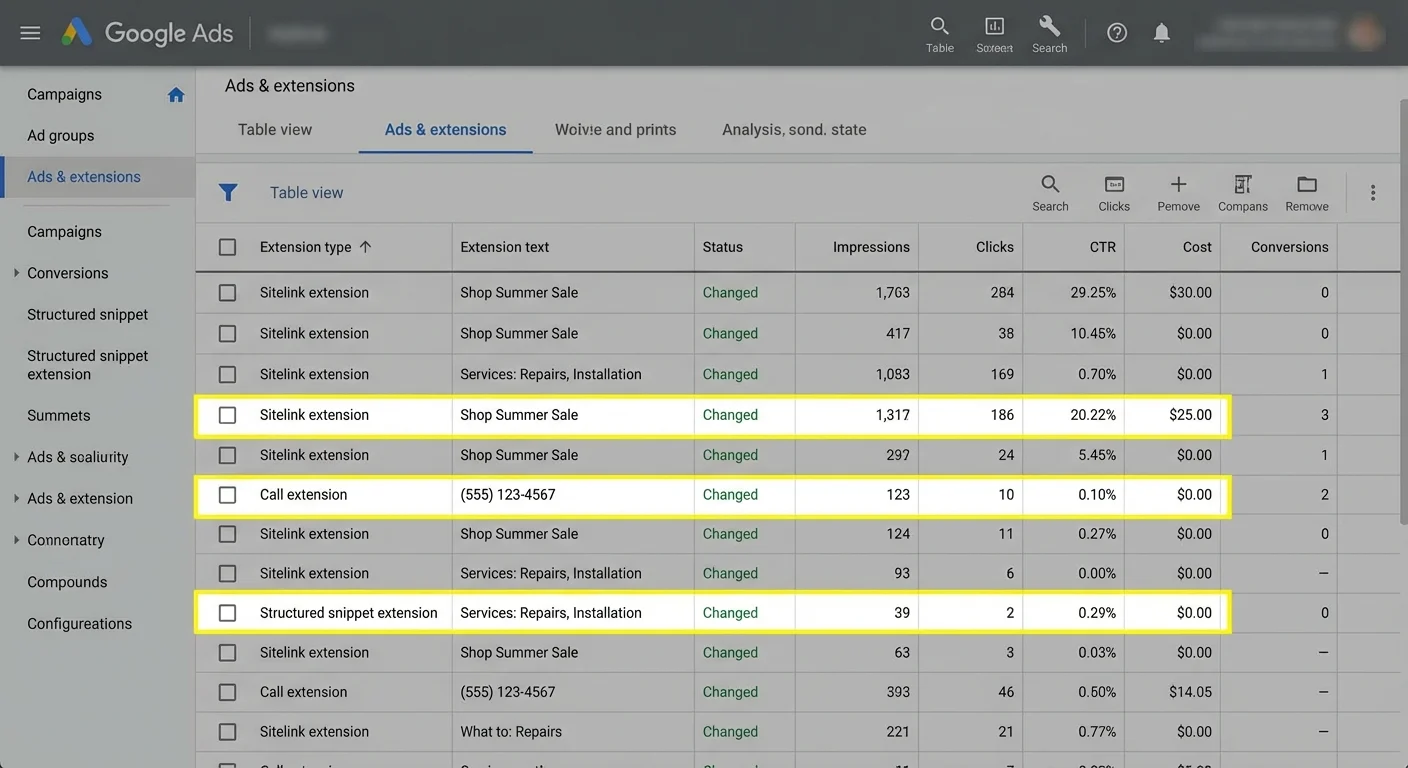The width and height of the screenshot is (1408, 768).
Task: Click the $14.05 cost cell
Action: (x=1190, y=692)
